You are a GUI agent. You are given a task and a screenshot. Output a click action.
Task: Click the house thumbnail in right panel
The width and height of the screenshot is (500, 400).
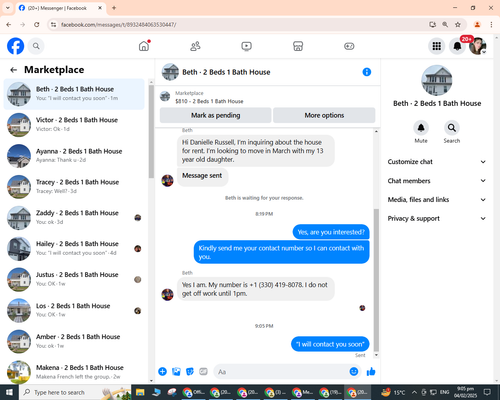[437, 80]
